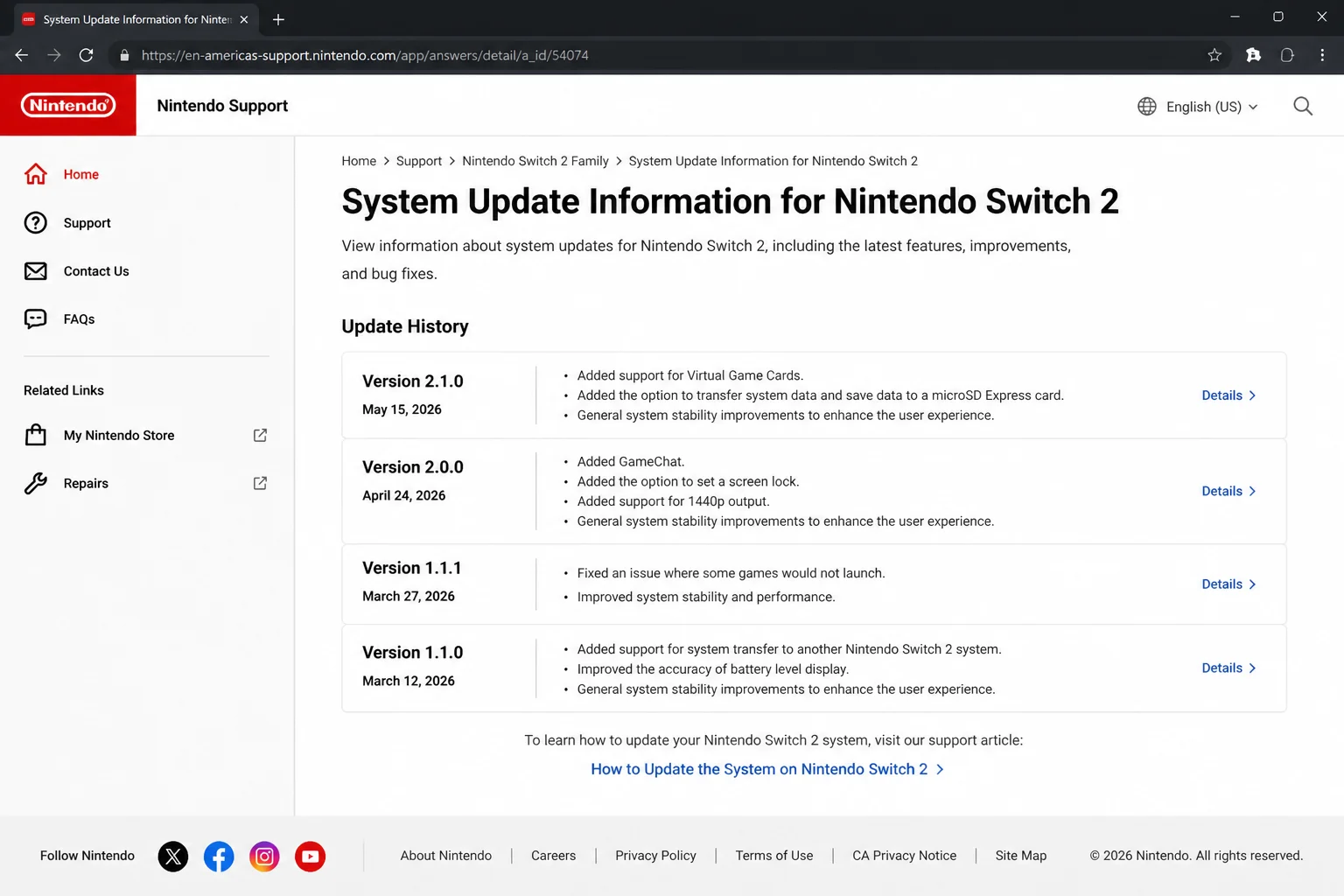
Task: Open Support in the sidebar menu
Action: pos(87,222)
